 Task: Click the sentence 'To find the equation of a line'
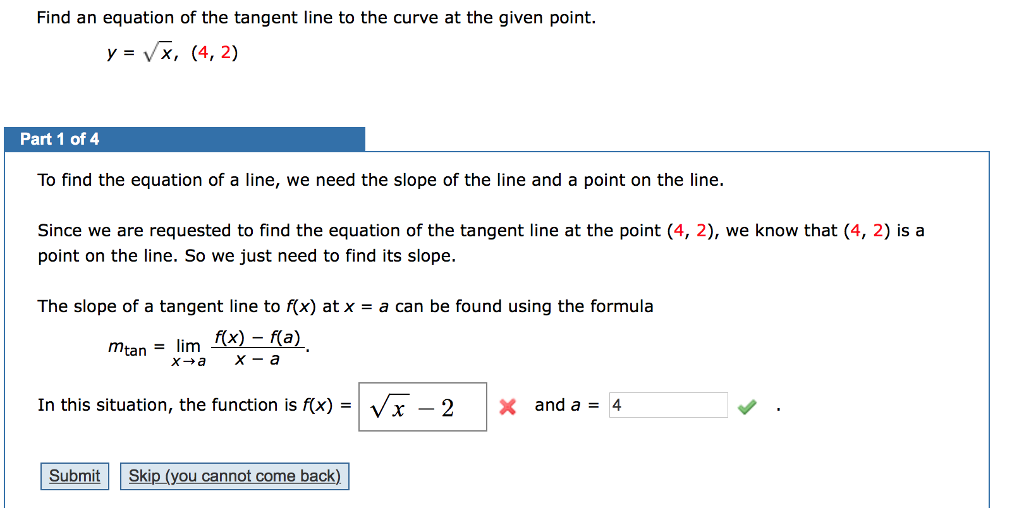380,180
